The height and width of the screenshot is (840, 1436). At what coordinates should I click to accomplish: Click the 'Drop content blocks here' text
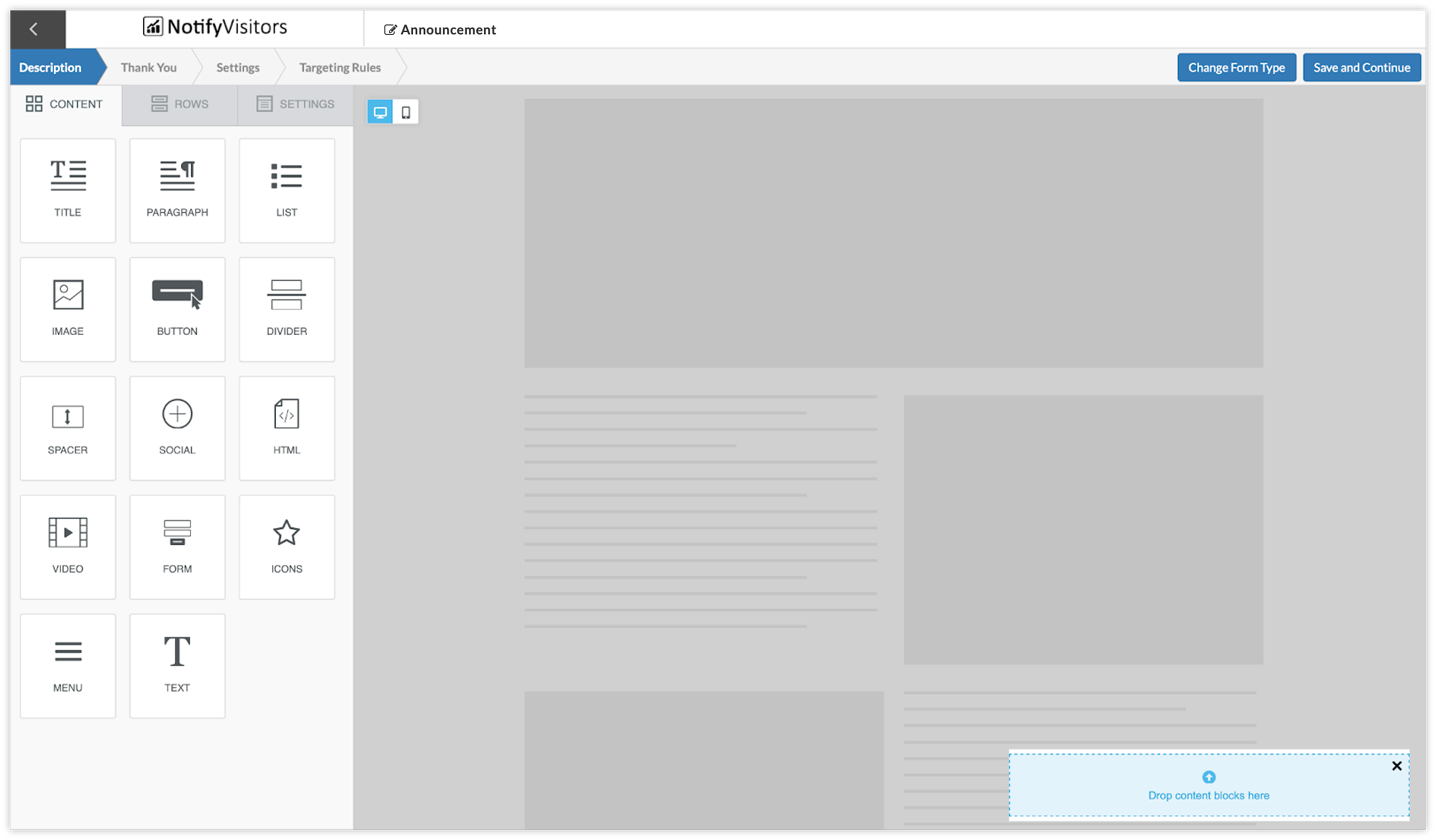click(x=1209, y=796)
